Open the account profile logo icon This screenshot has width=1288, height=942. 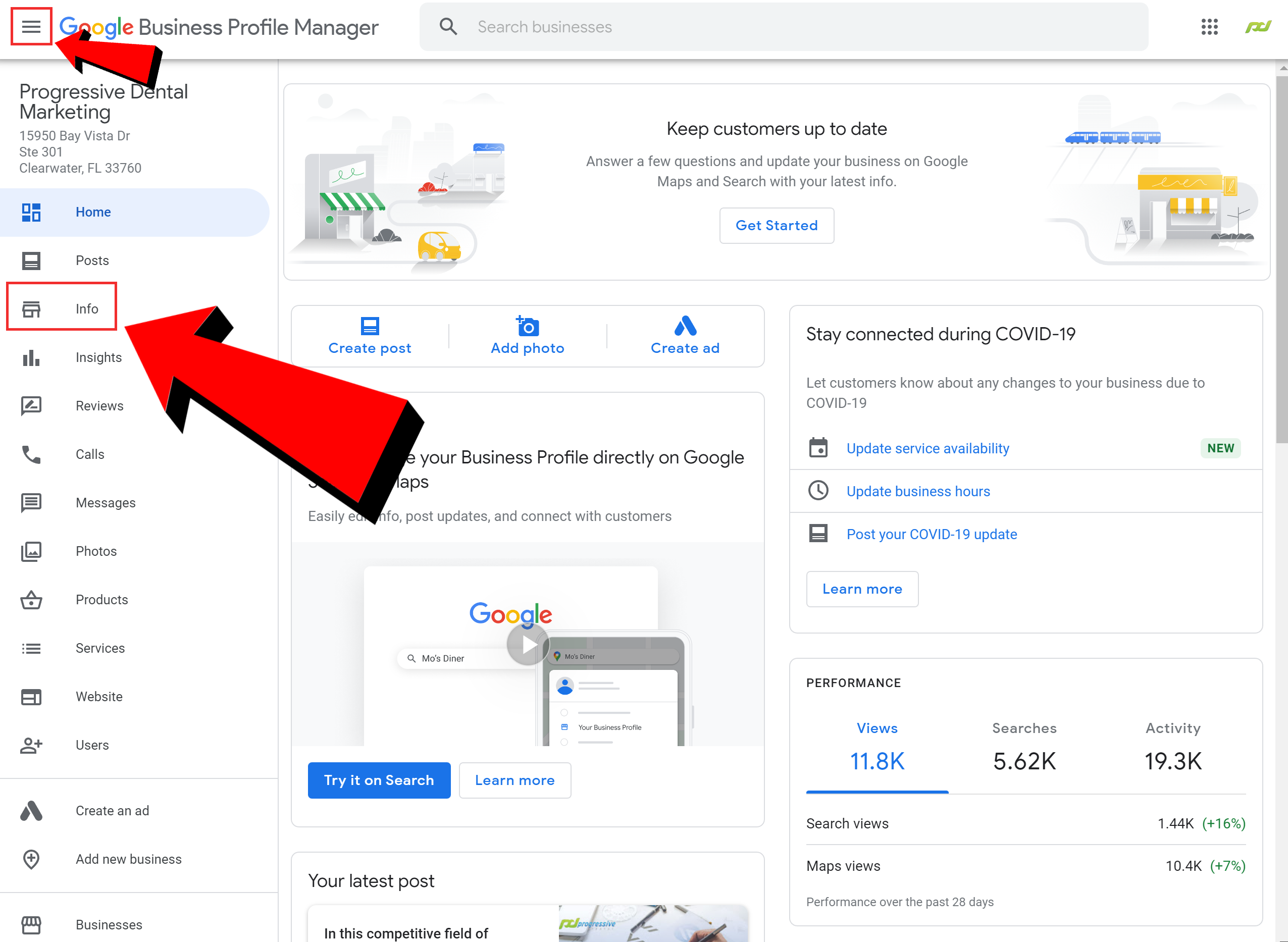click(x=1258, y=26)
